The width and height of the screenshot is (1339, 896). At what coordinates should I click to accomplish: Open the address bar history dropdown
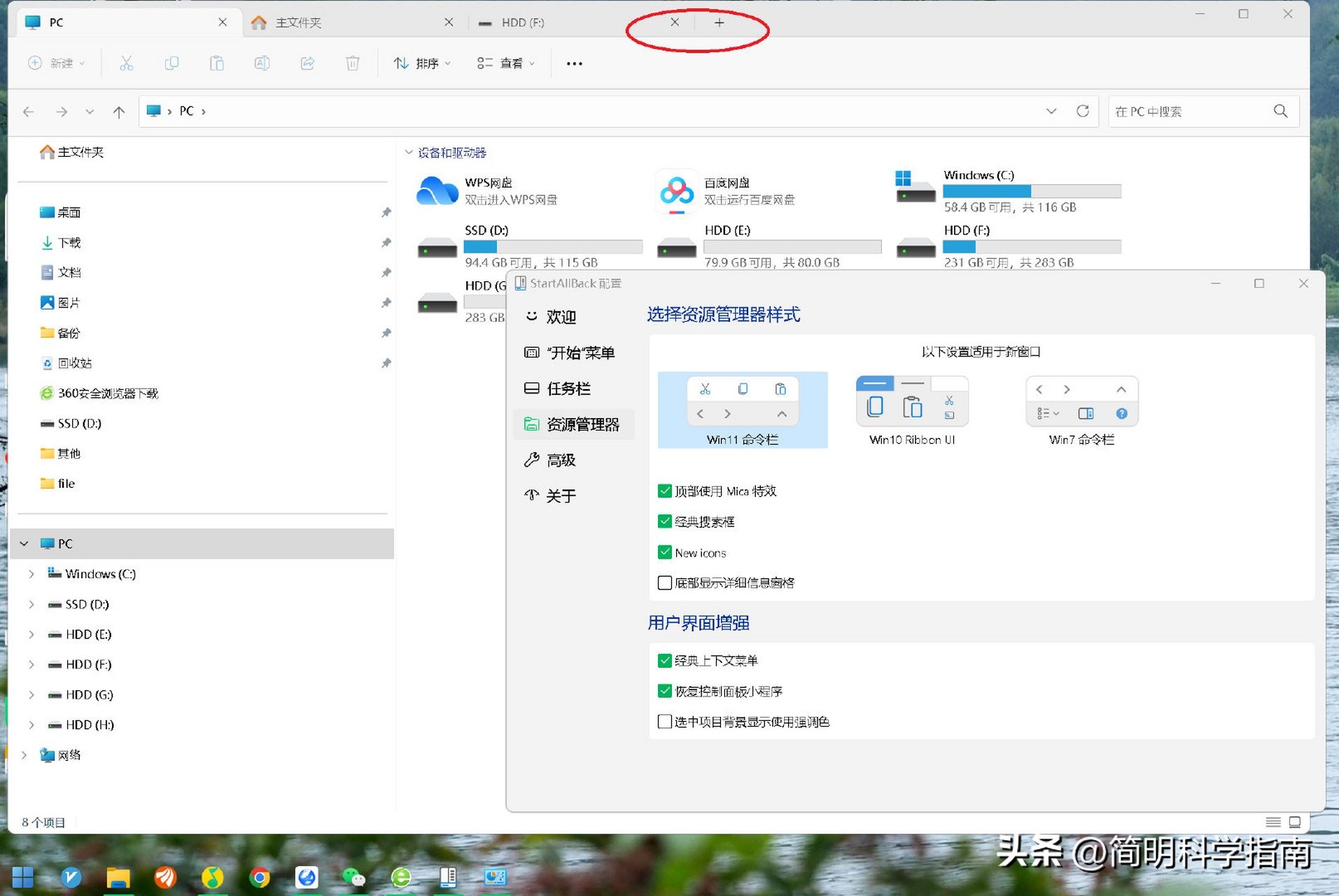1051,111
